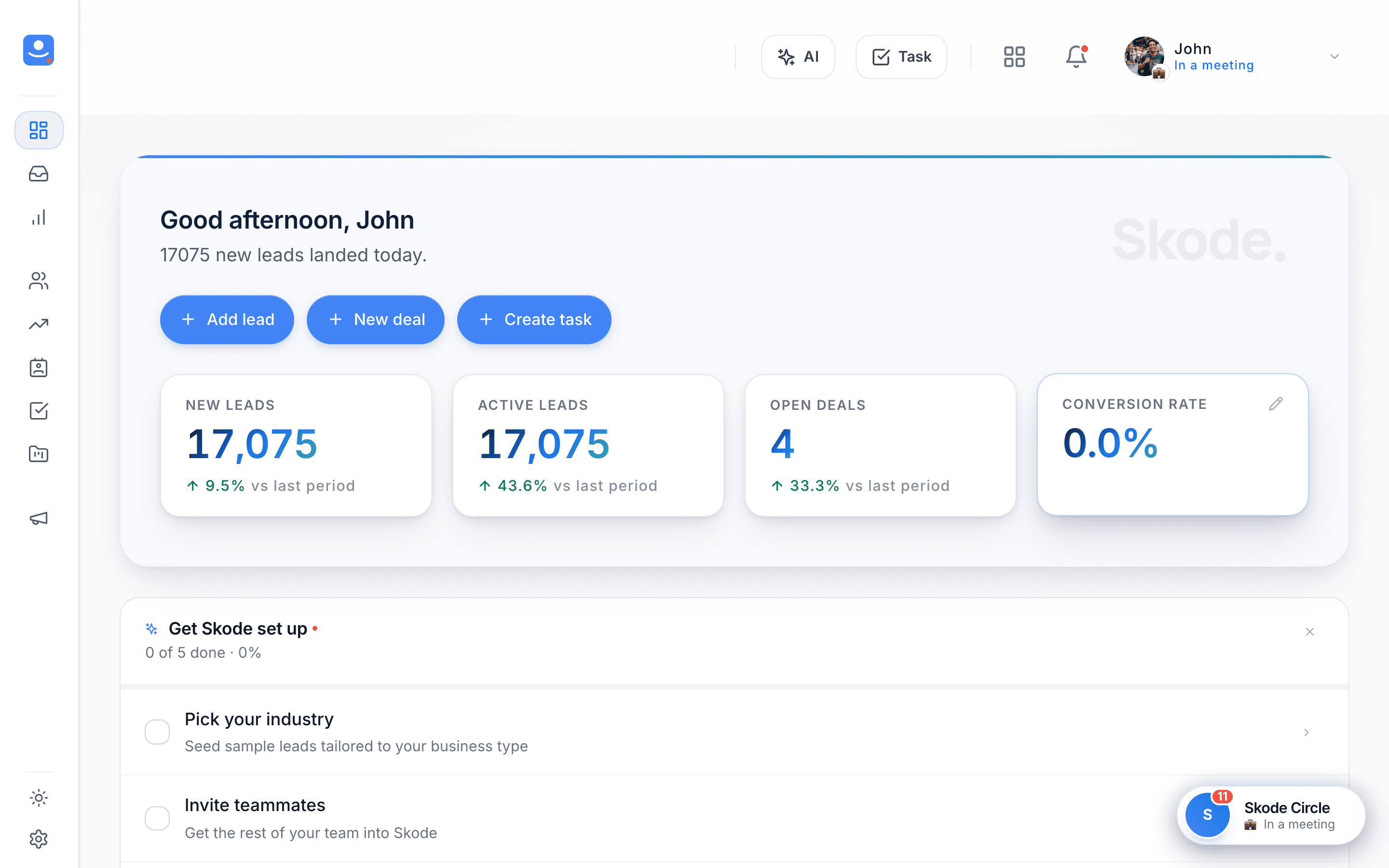Toggle the sun theme icon
This screenshot has width=1389, height=868.
39,798
